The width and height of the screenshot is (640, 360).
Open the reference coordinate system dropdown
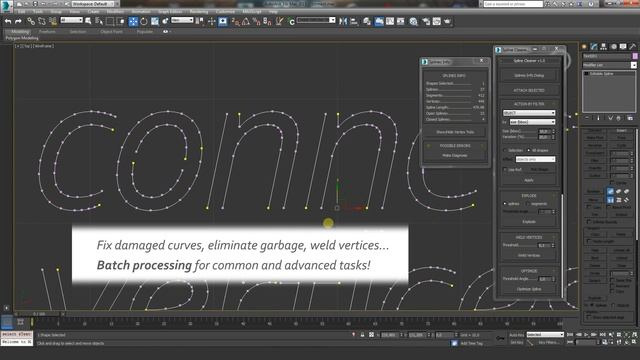tap(182, 20)
